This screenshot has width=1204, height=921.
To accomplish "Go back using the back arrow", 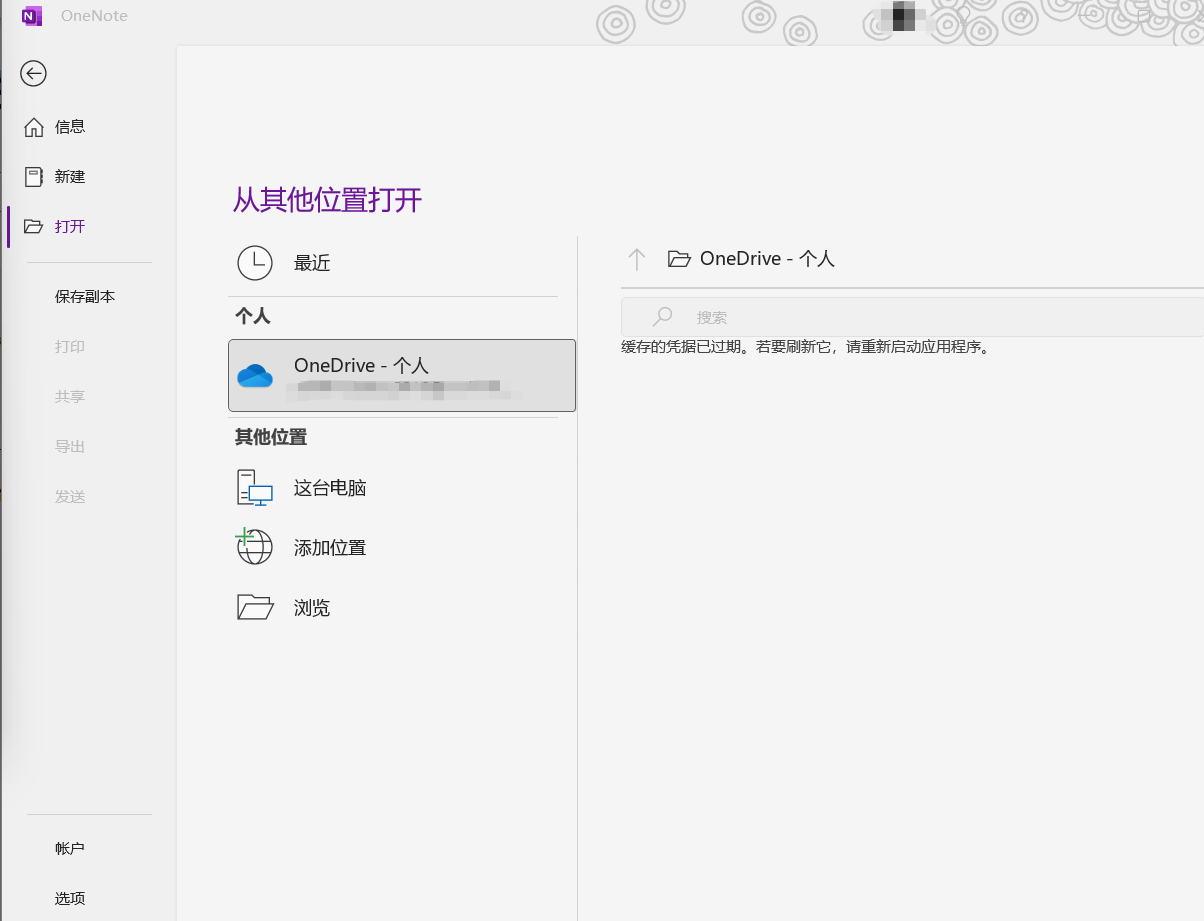I will coord(33,73).
